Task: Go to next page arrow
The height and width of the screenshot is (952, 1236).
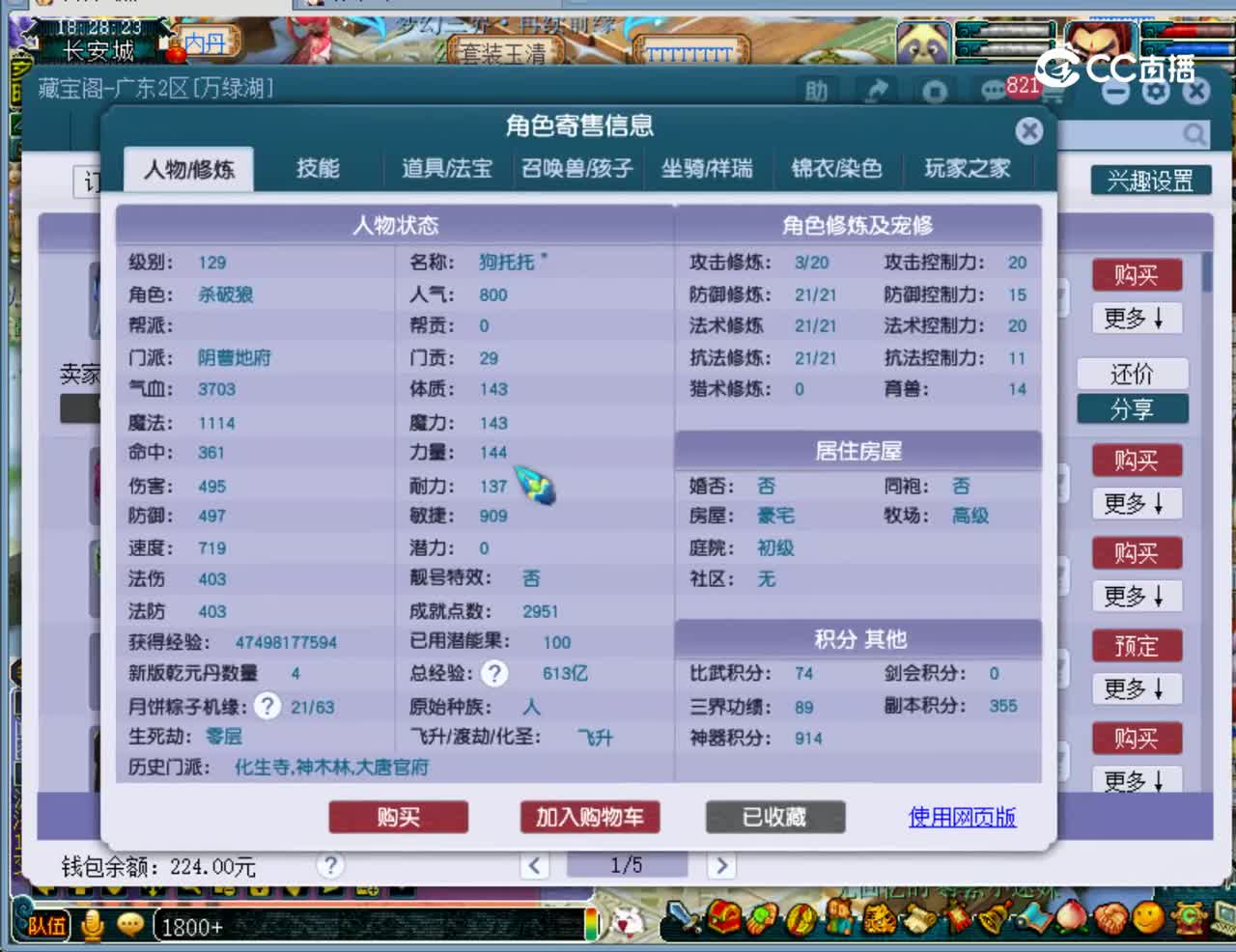Action: [x=720, y=865]
